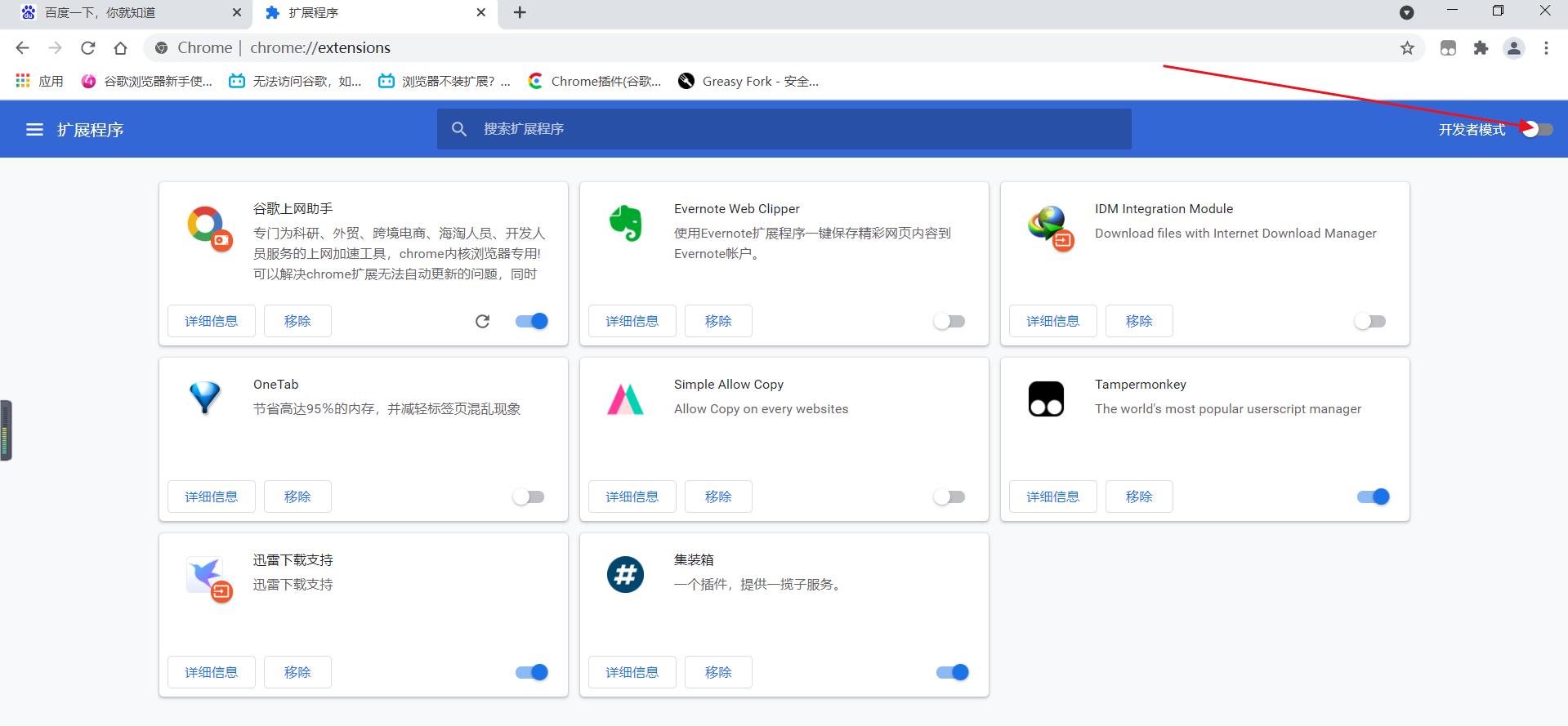This screenshot has height=726, width=1568.
Task: Open 详细信息 for OneTab
Action: click(212, 497)
